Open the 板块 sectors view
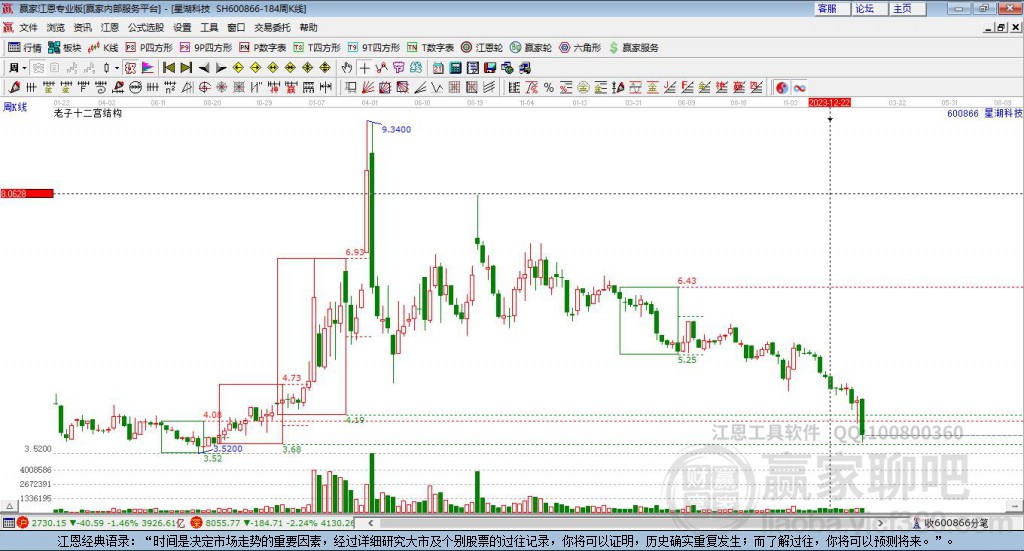 click(x=64, y=48)
